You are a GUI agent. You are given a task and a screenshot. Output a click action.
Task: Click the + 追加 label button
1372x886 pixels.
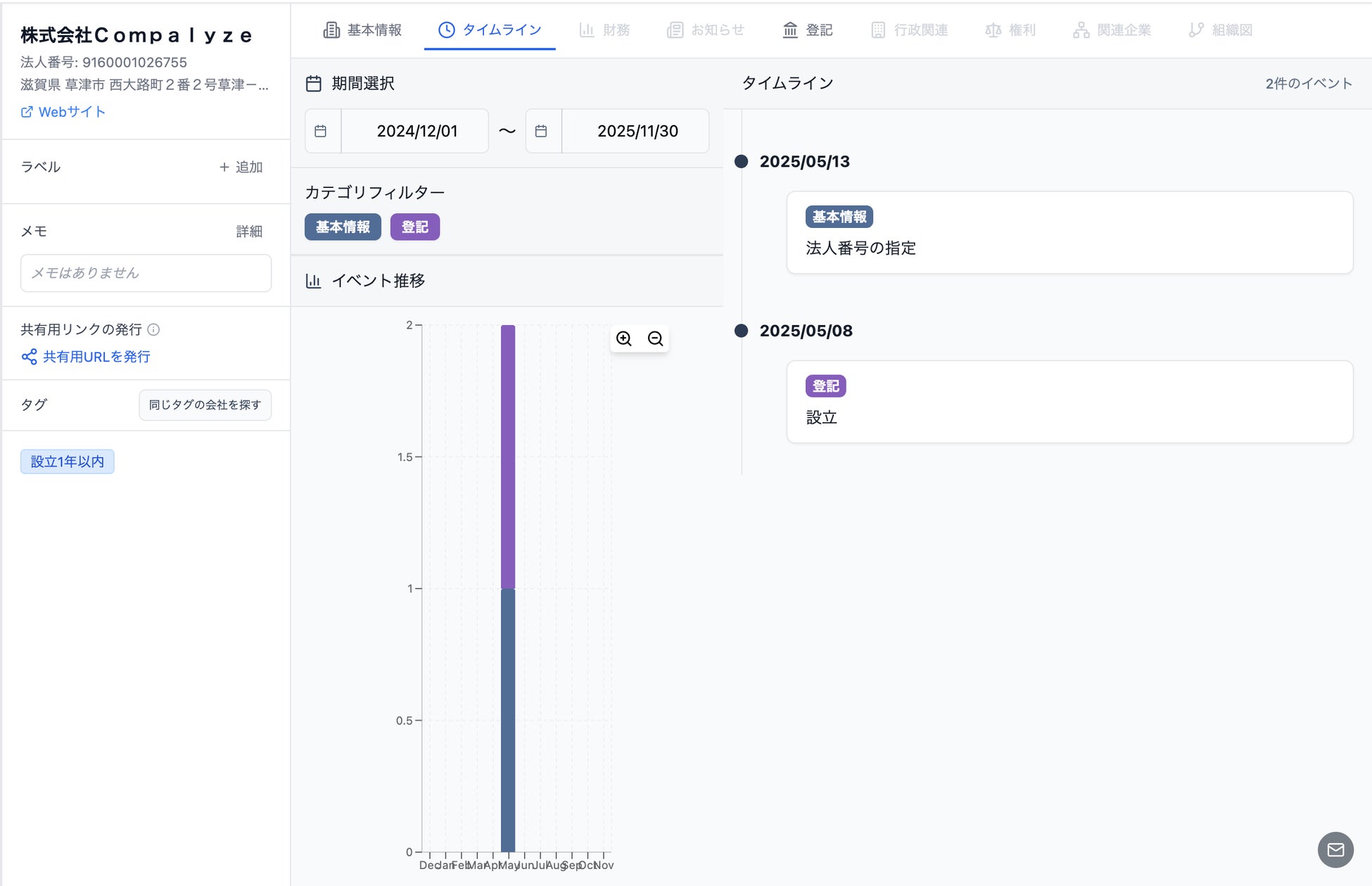click(241, 167)
